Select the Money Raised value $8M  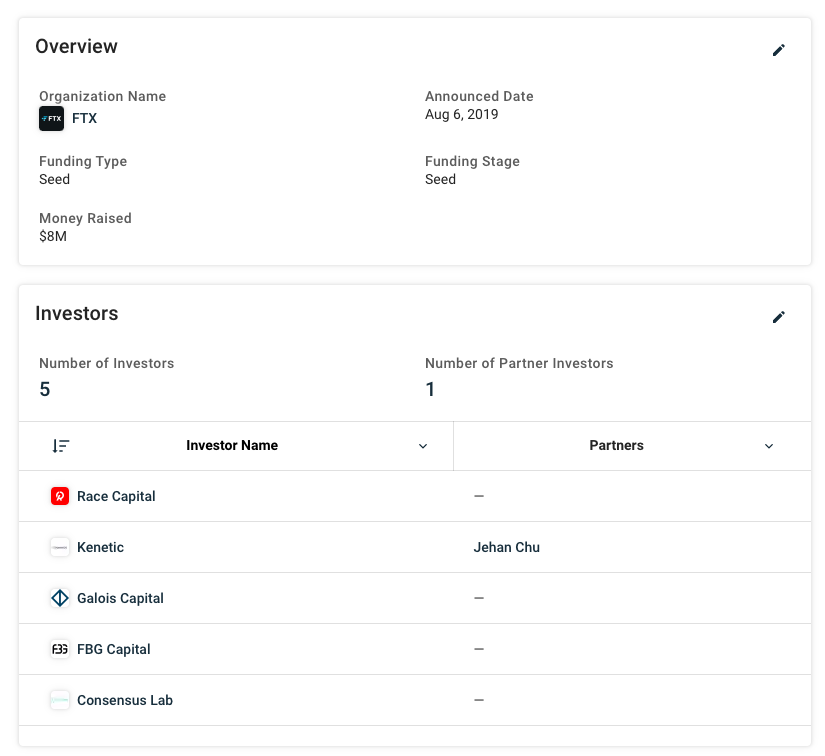coord(53,236)
